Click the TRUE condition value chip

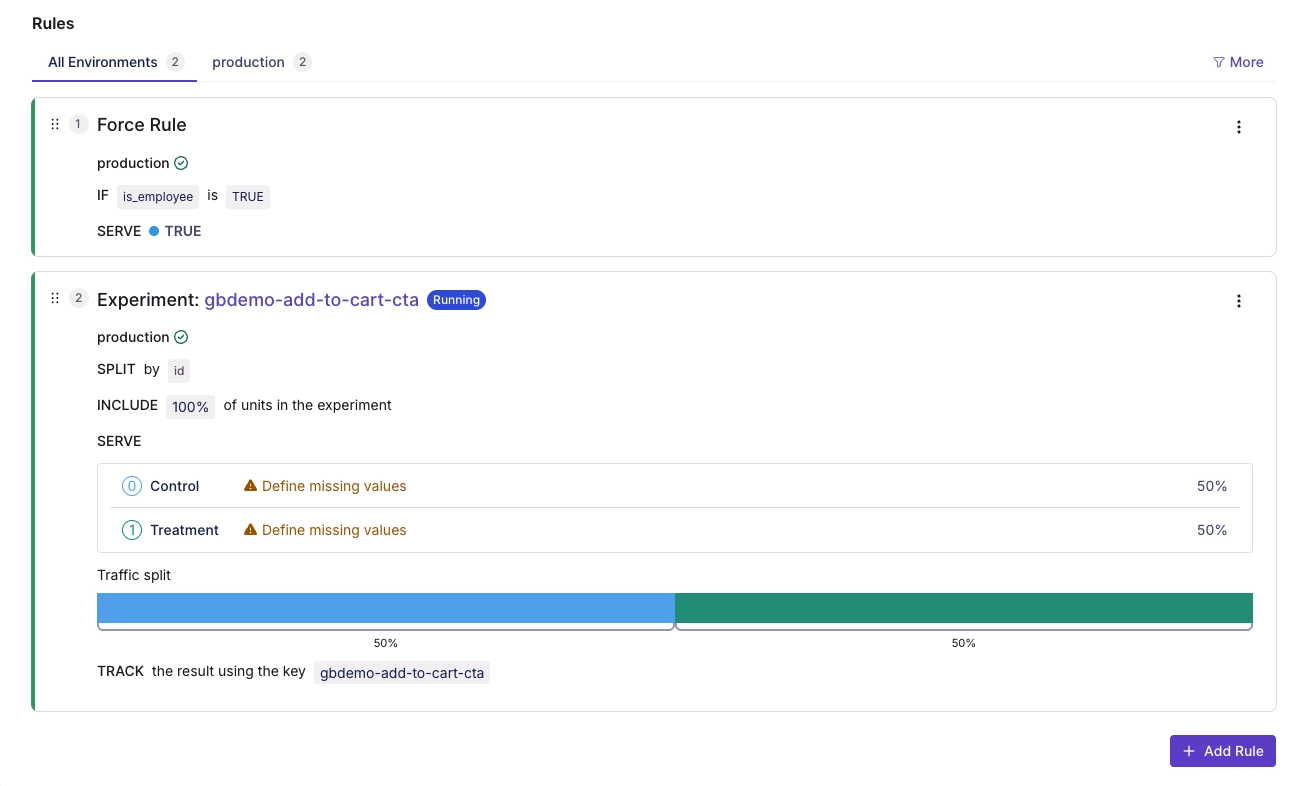point(248,197)
